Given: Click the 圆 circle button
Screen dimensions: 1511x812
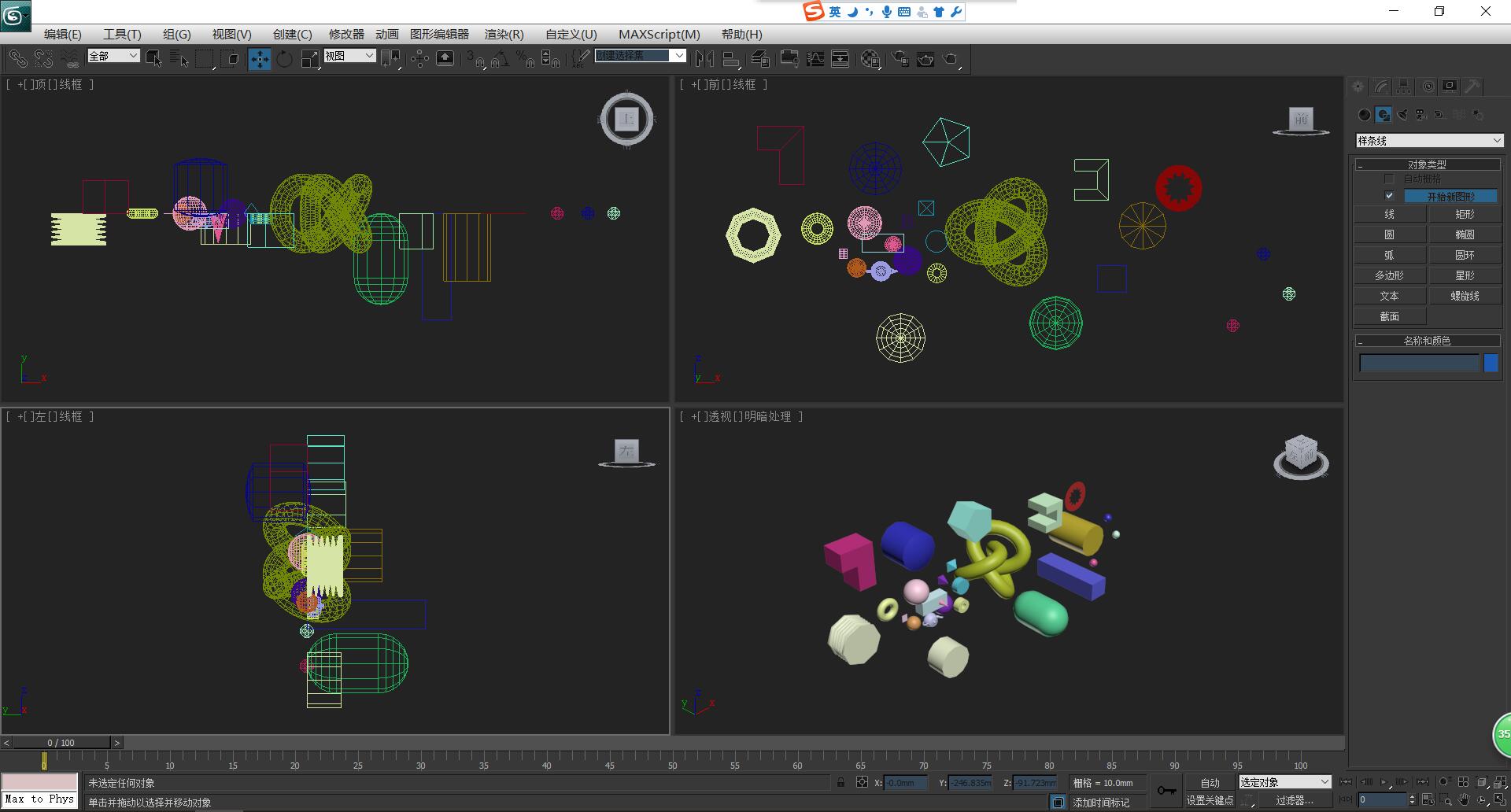Looking at the screenshot, I should coord(1390,234).
